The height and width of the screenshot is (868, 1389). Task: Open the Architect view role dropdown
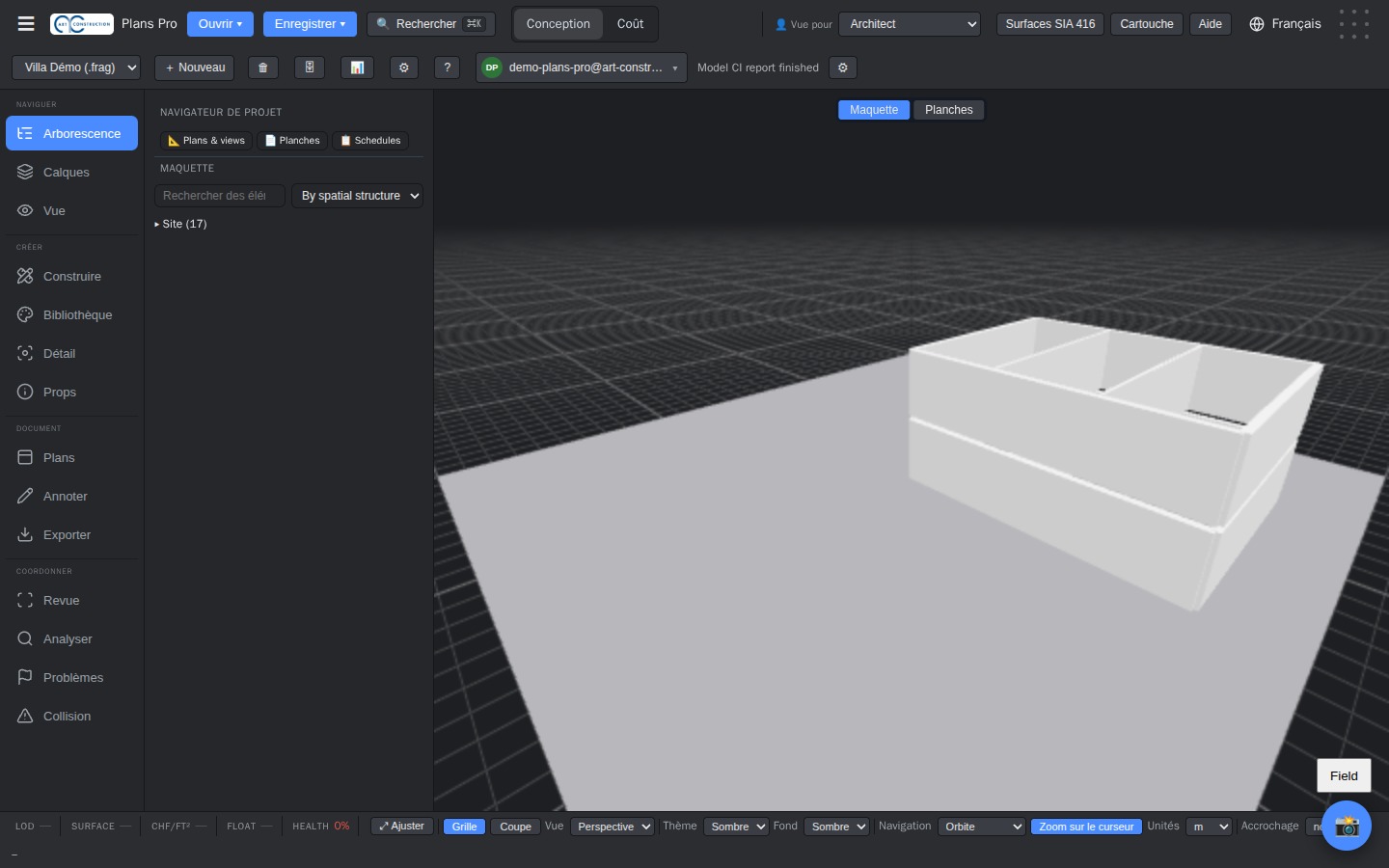tap(910, 24)
